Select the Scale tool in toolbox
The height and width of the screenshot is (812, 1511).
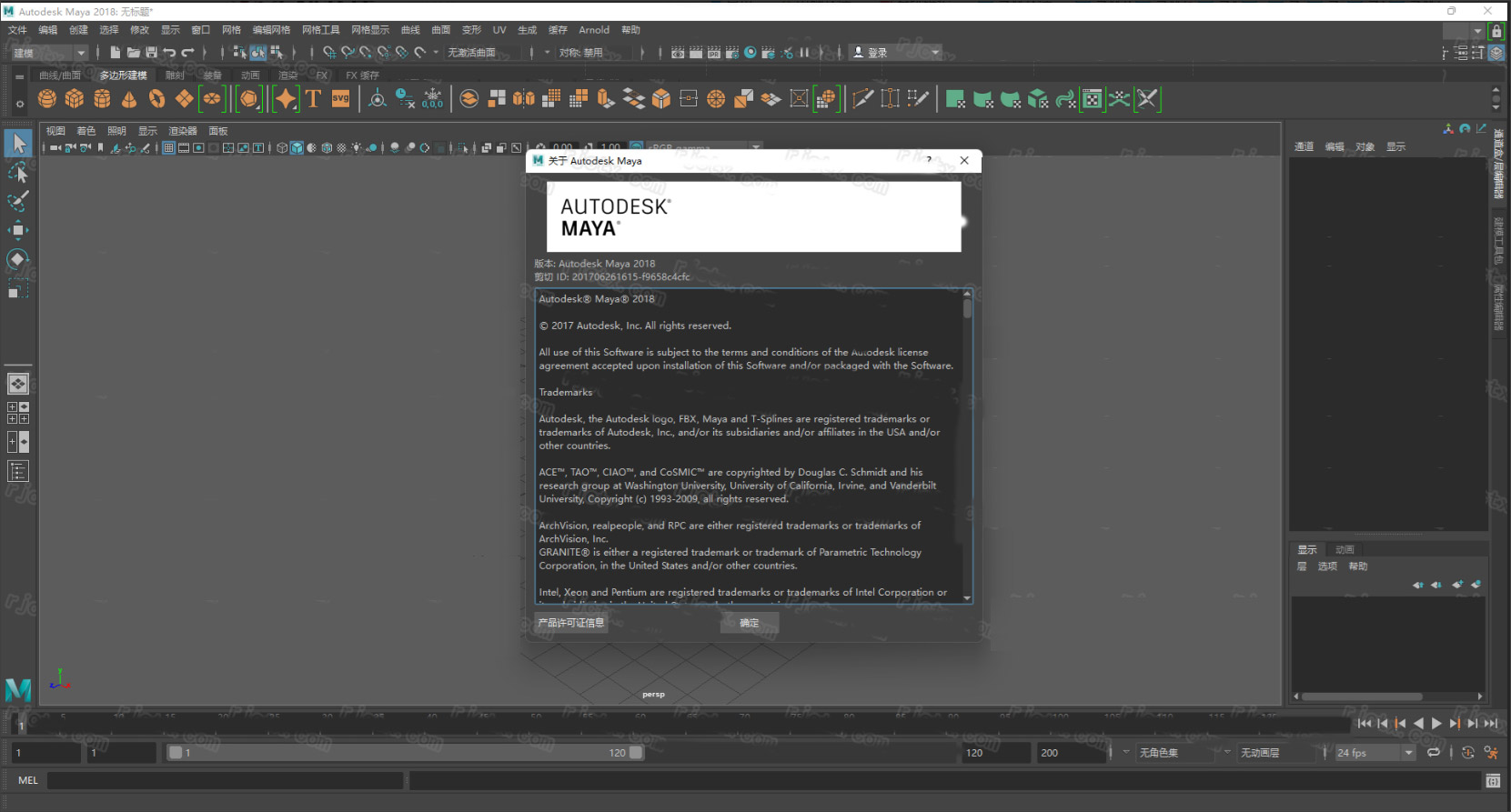pos(18,288)
